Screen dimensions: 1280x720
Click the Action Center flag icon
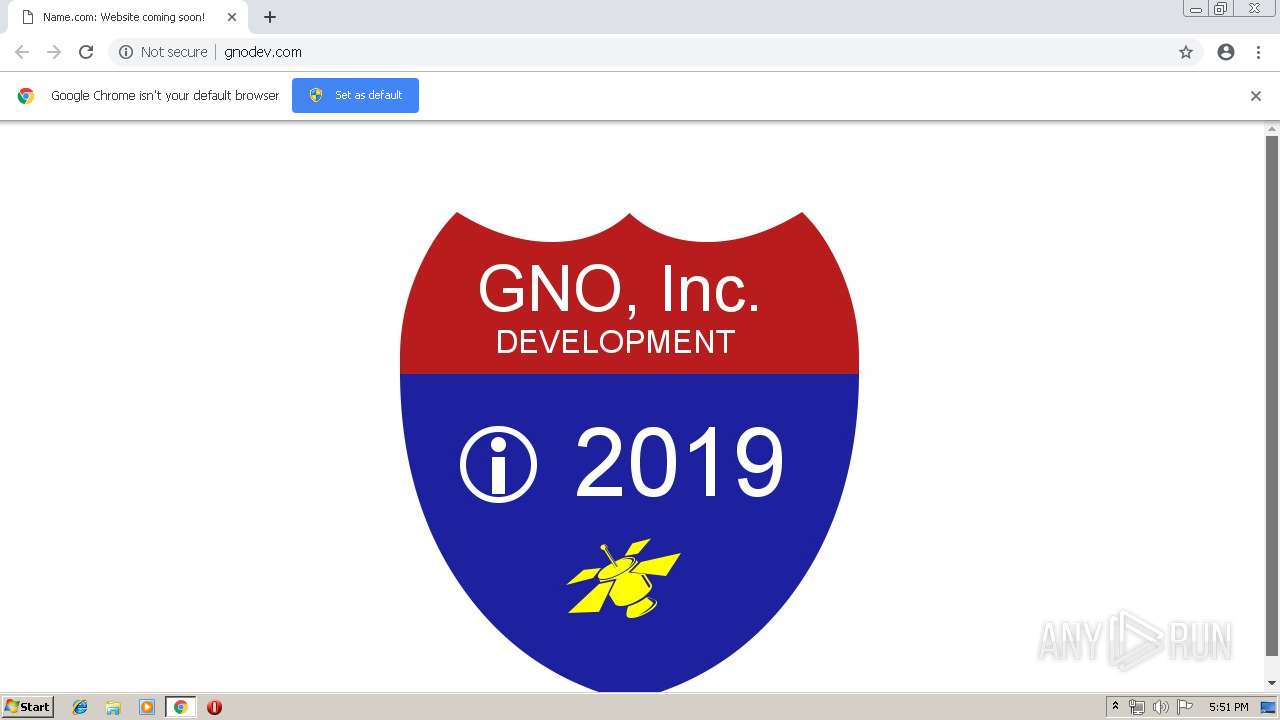click(1185, 707)
